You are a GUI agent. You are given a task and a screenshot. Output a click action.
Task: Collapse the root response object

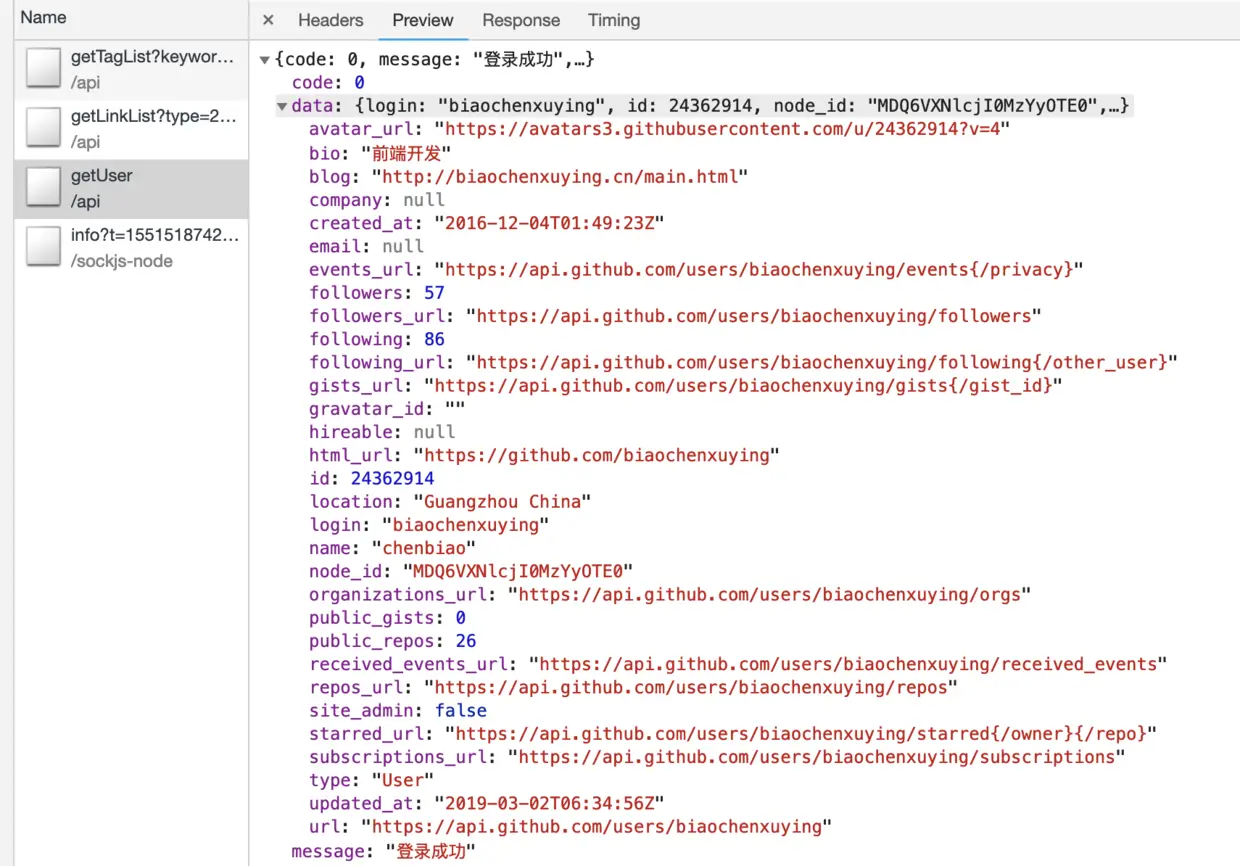[264, 59]
